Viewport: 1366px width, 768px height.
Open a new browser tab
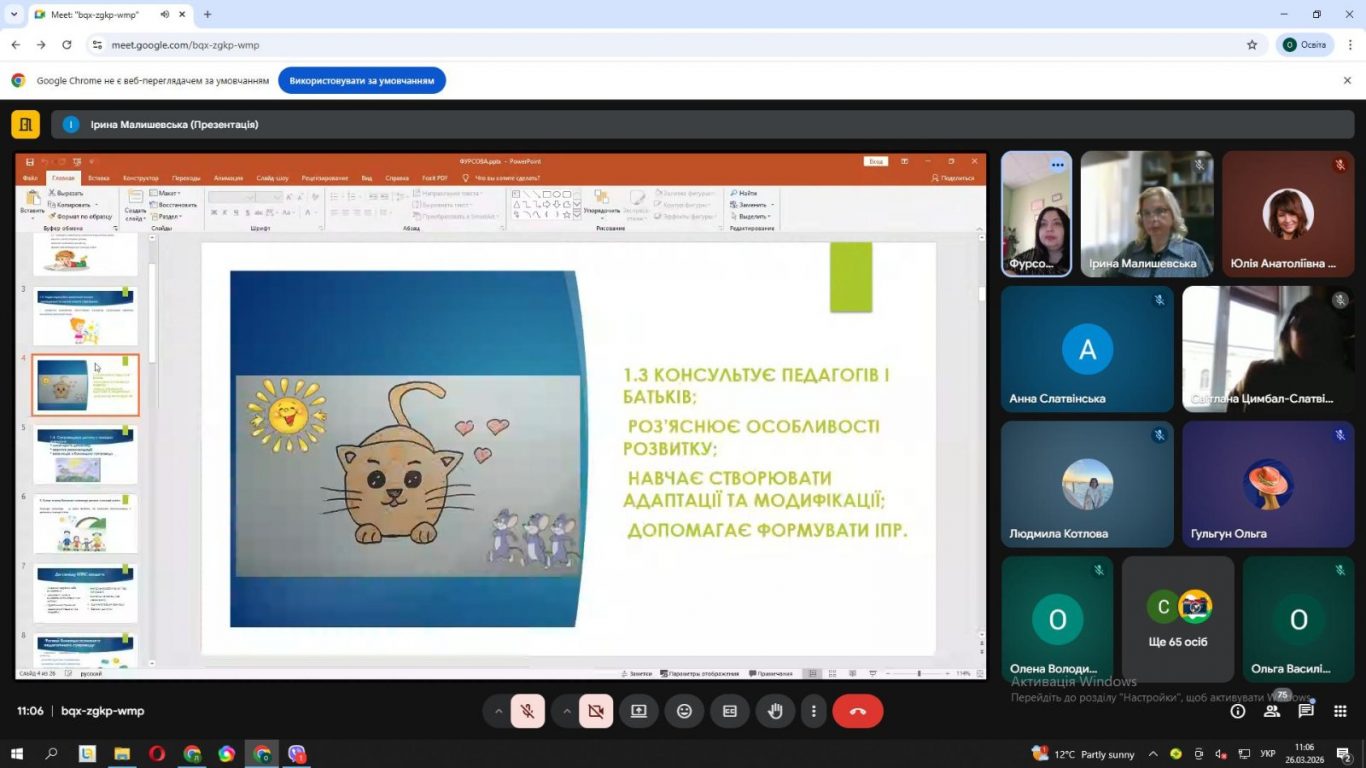(x=207, y=15)
